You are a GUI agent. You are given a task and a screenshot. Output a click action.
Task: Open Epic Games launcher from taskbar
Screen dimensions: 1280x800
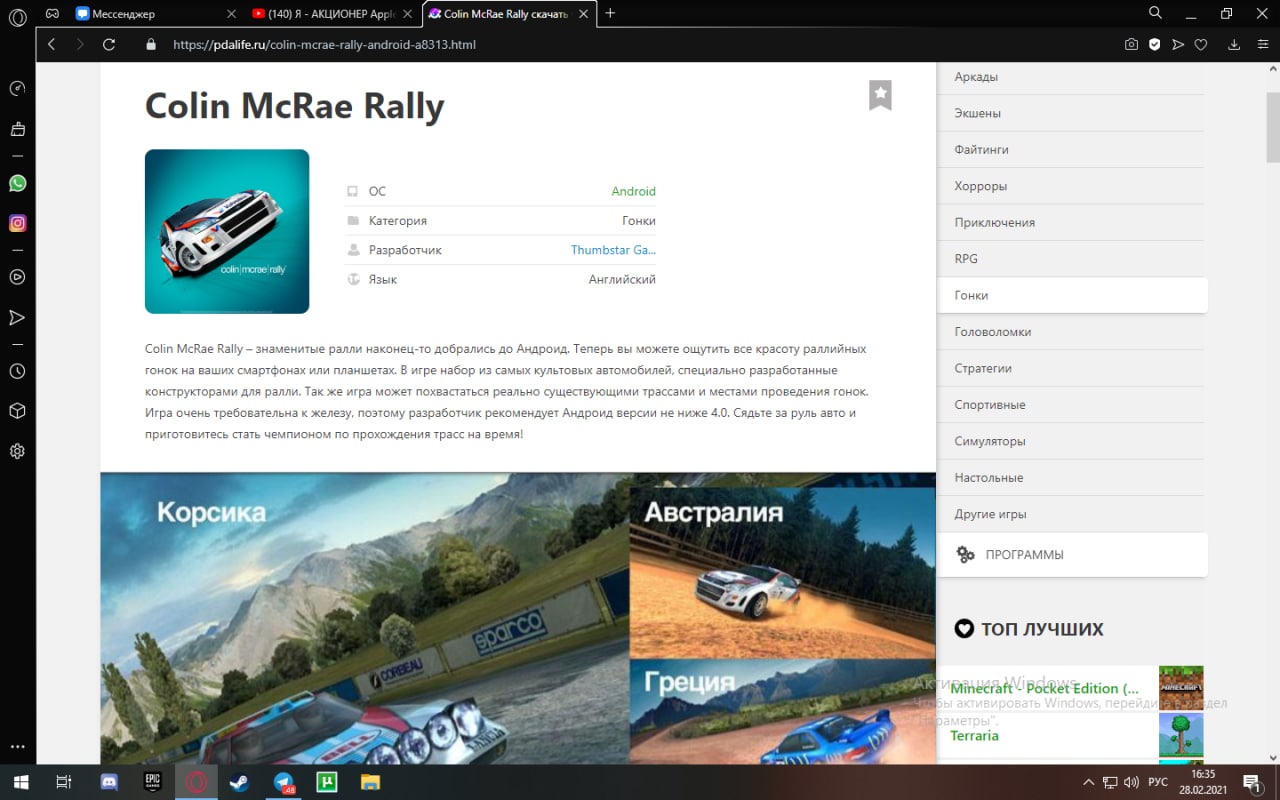tap(153, 782)
